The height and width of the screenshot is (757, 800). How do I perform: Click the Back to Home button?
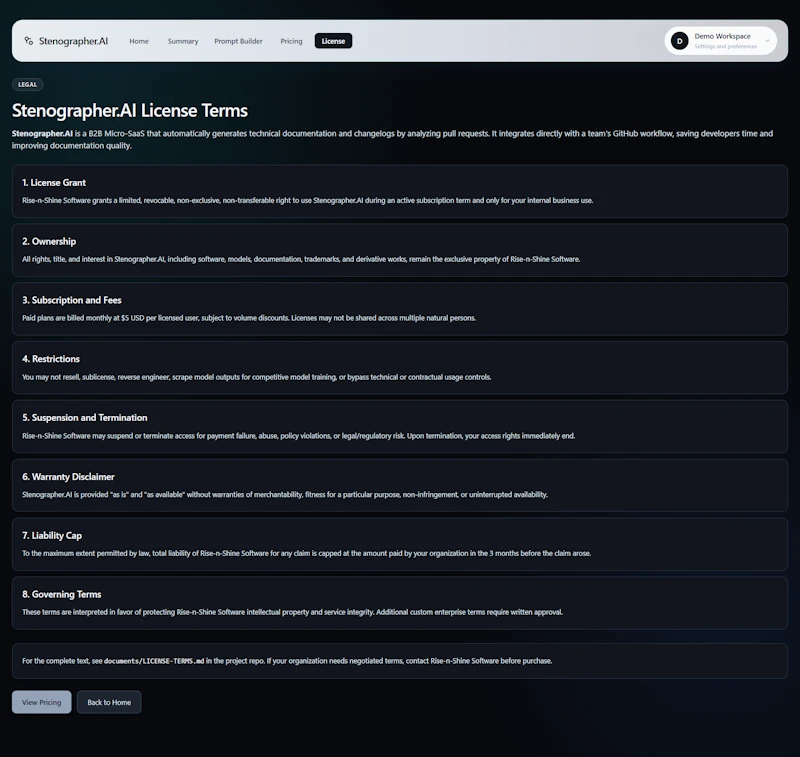tap(109, 702)
